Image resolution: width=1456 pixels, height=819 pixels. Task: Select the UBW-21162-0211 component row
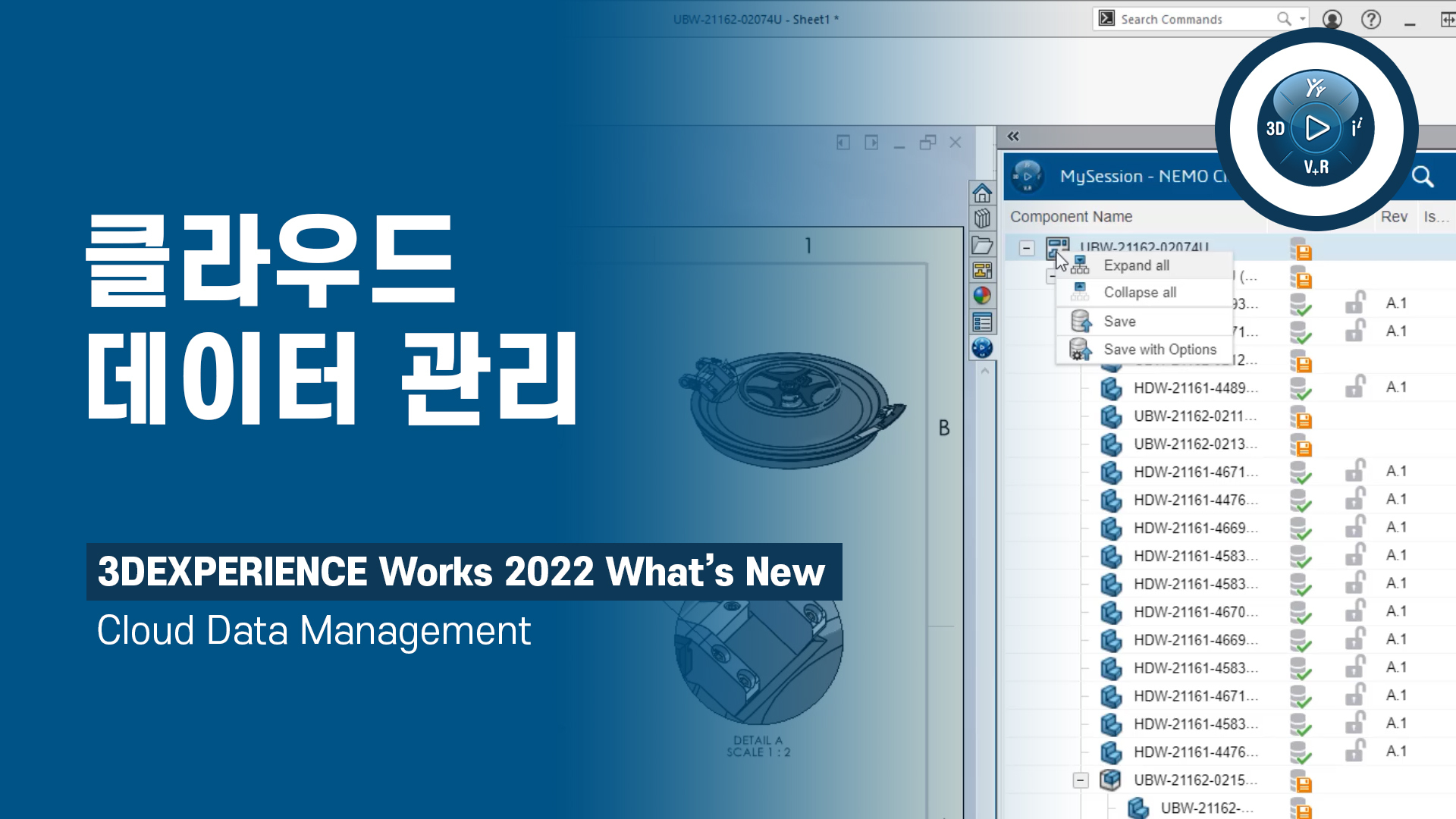[1230, 416]
